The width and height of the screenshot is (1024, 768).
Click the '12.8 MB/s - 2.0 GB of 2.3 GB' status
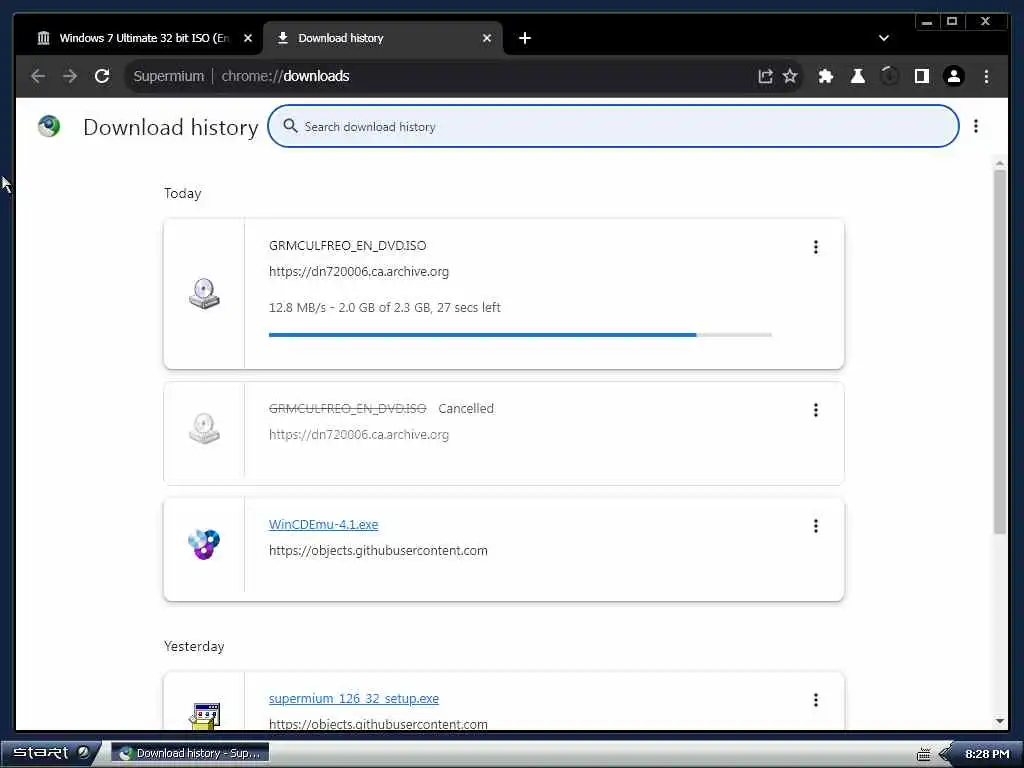point(385,308)
